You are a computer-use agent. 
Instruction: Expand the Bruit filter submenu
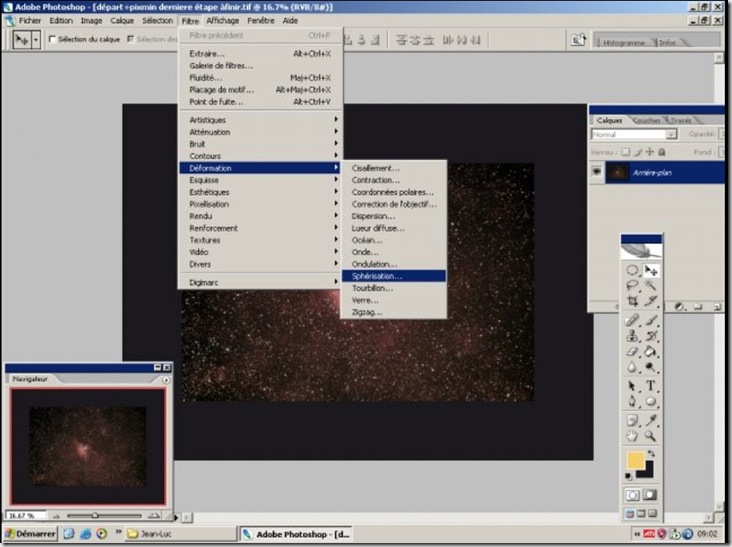pos(260,144)
